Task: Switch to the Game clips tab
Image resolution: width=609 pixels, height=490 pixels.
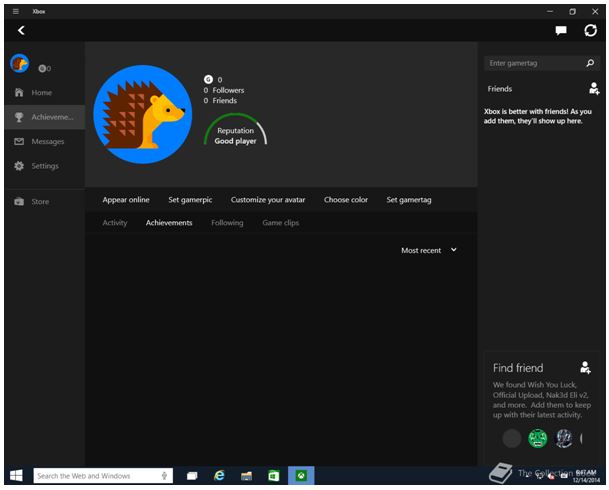Action: [280, 222]
